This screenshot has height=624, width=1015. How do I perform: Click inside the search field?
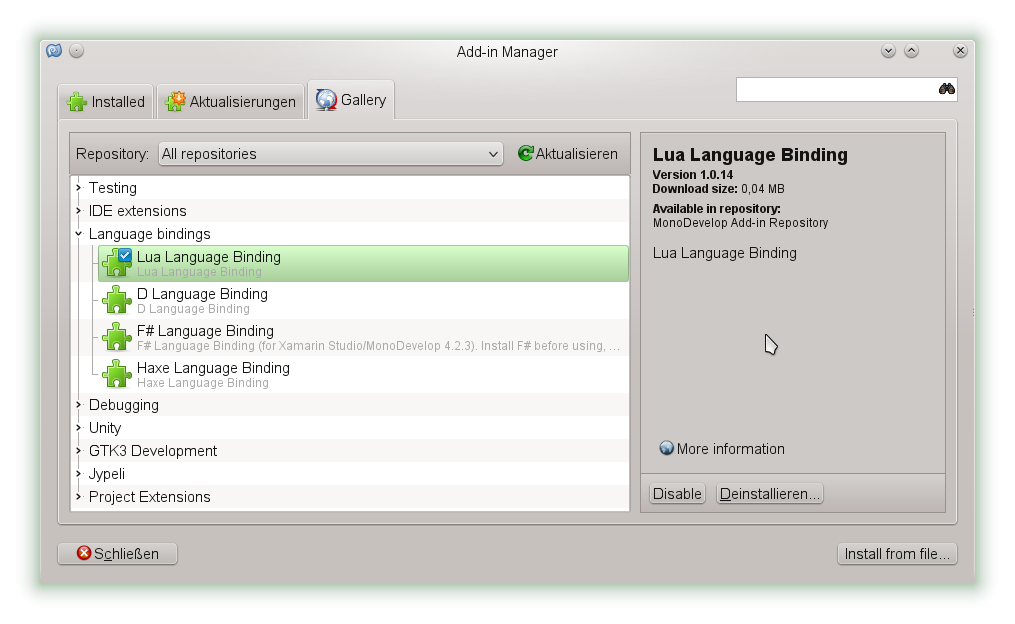click(x=840, y=89)
